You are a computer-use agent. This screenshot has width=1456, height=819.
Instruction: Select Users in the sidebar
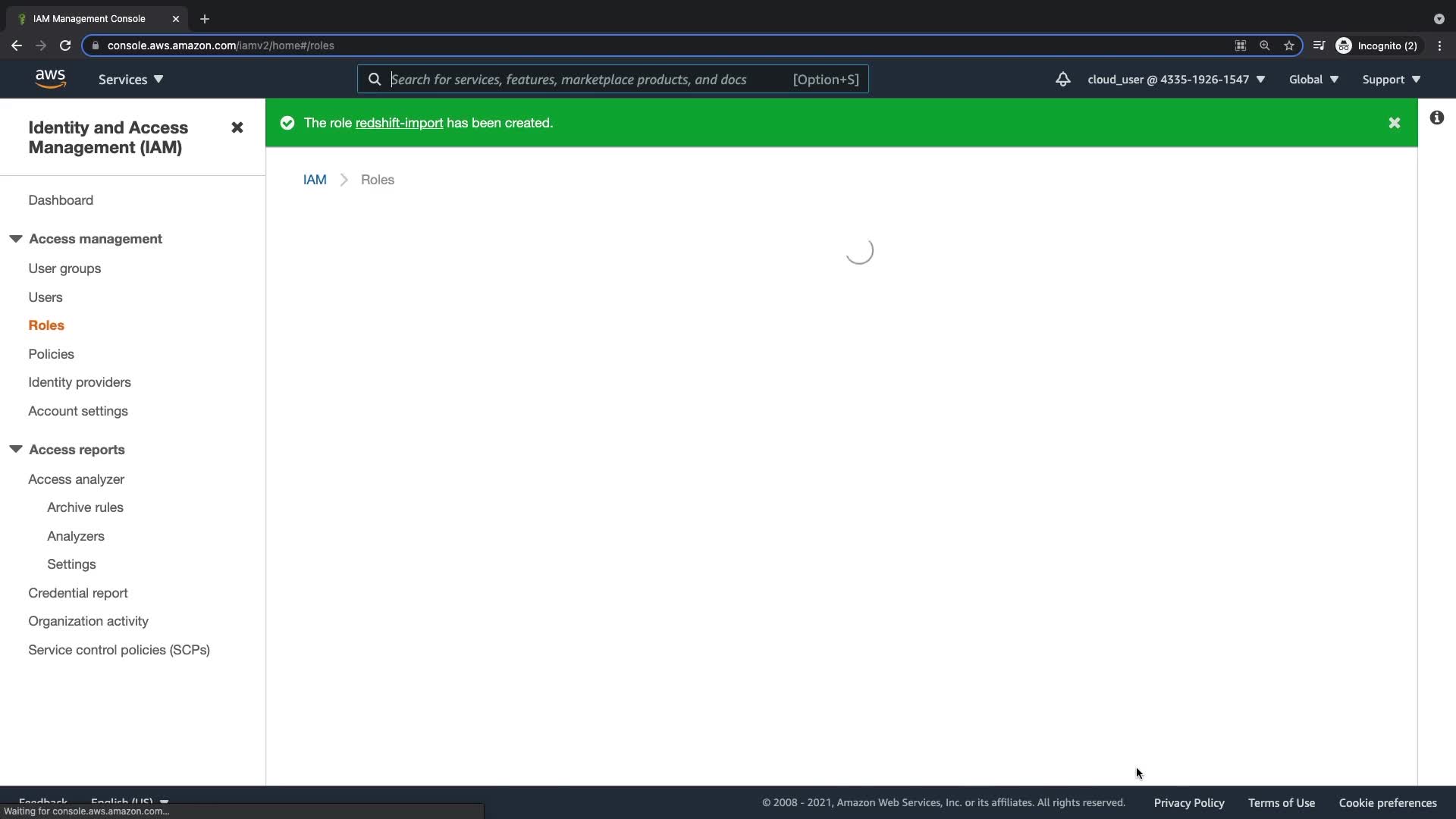(45, 297)
